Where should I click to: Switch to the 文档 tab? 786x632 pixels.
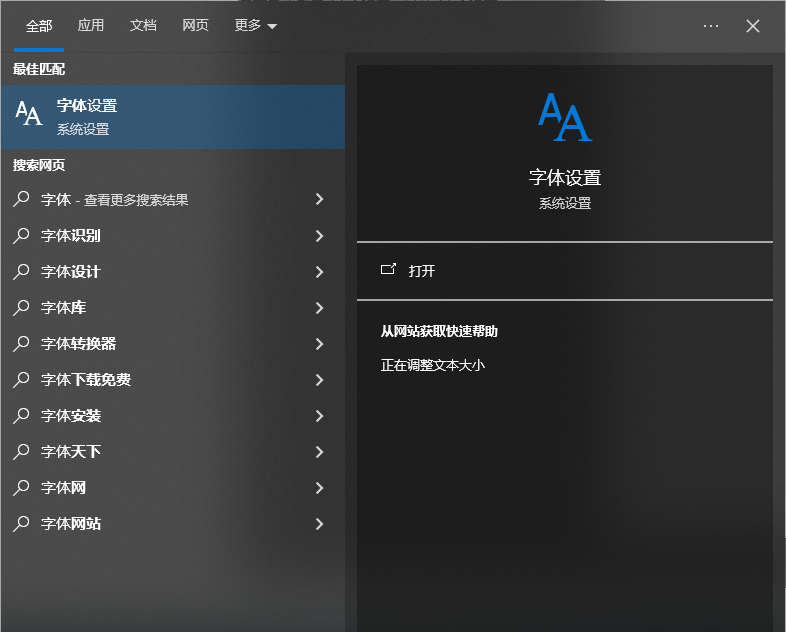[143, 26]
